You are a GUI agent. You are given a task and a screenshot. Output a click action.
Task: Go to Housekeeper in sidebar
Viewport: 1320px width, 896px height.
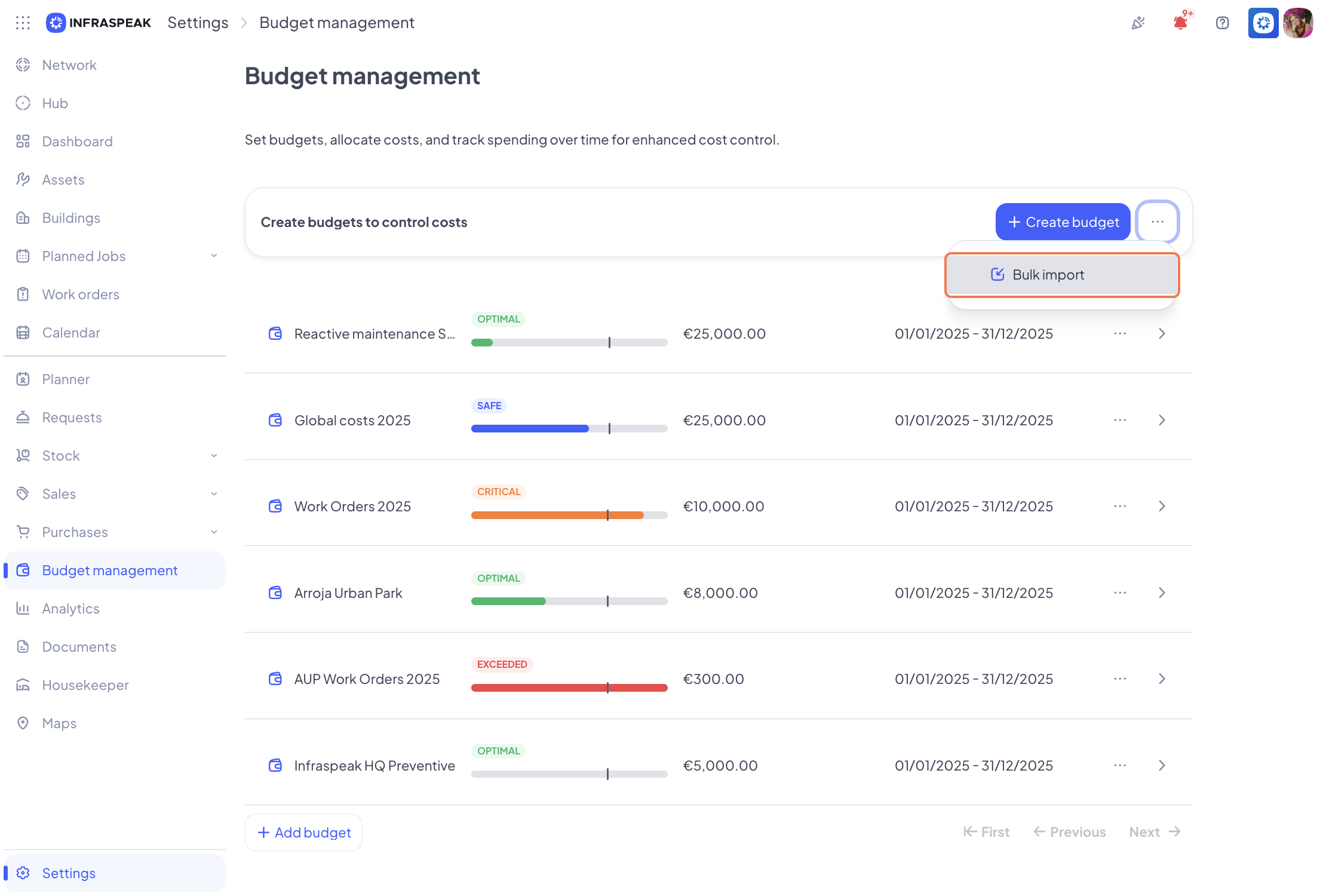[x=85, y=685]
